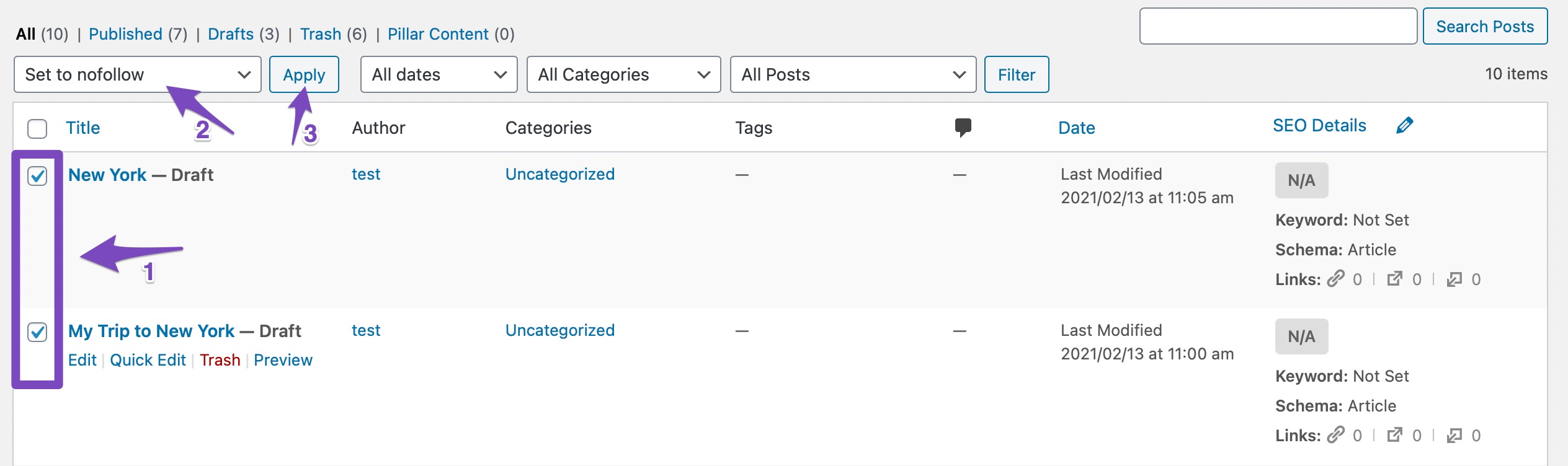Sort posts by the Date column header
This screenshot has width=1568, height=466.
[1076, 128]
